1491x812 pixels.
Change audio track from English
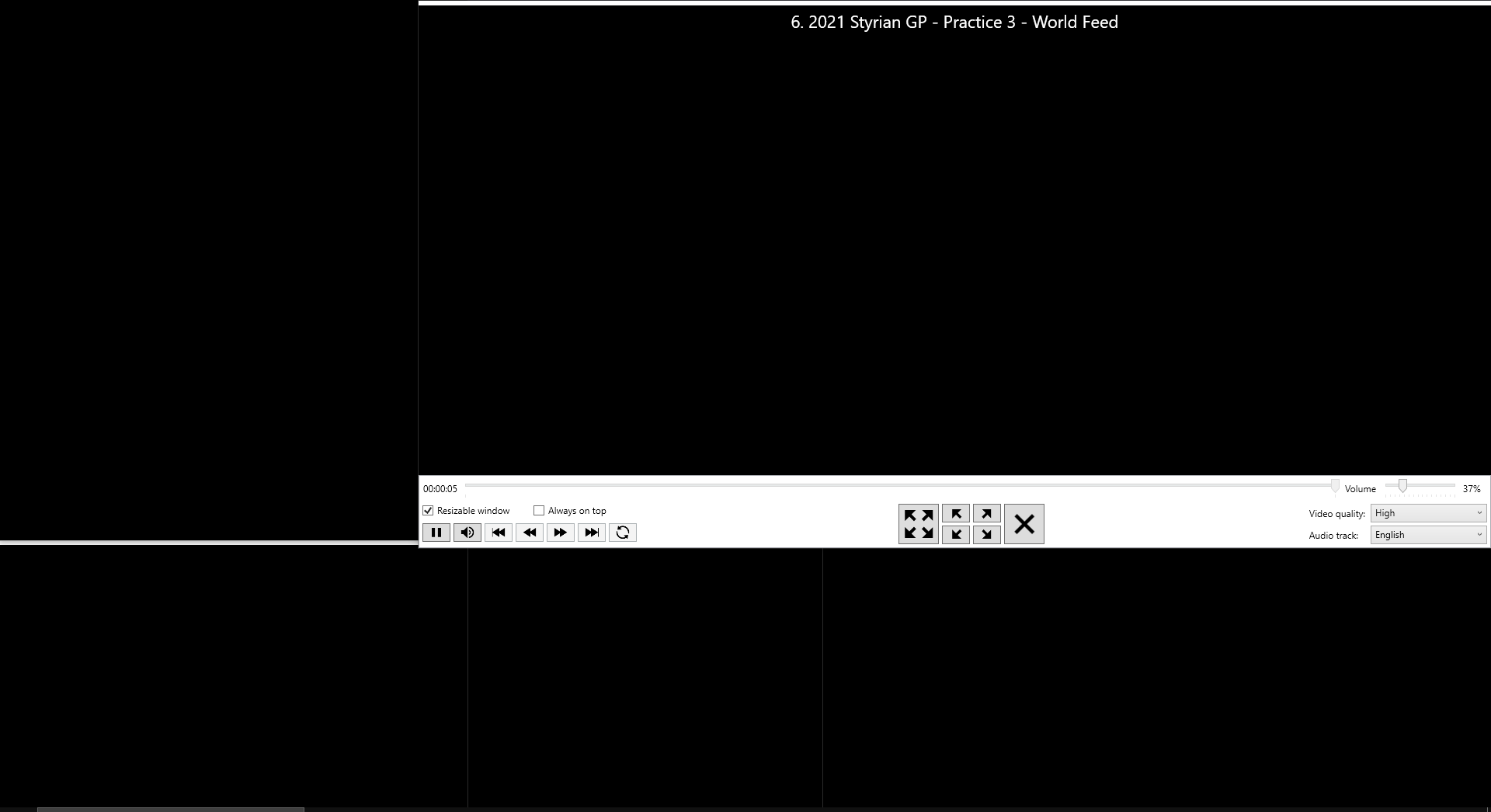pos(1427,534)
